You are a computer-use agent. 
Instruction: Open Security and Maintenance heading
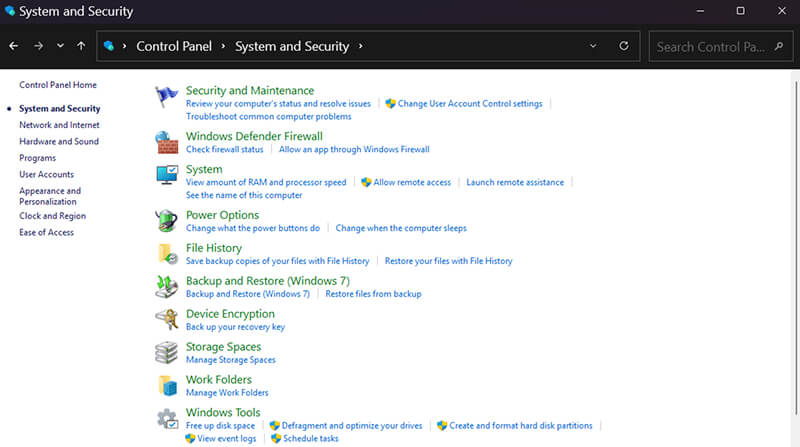click(x=250, y=90)
